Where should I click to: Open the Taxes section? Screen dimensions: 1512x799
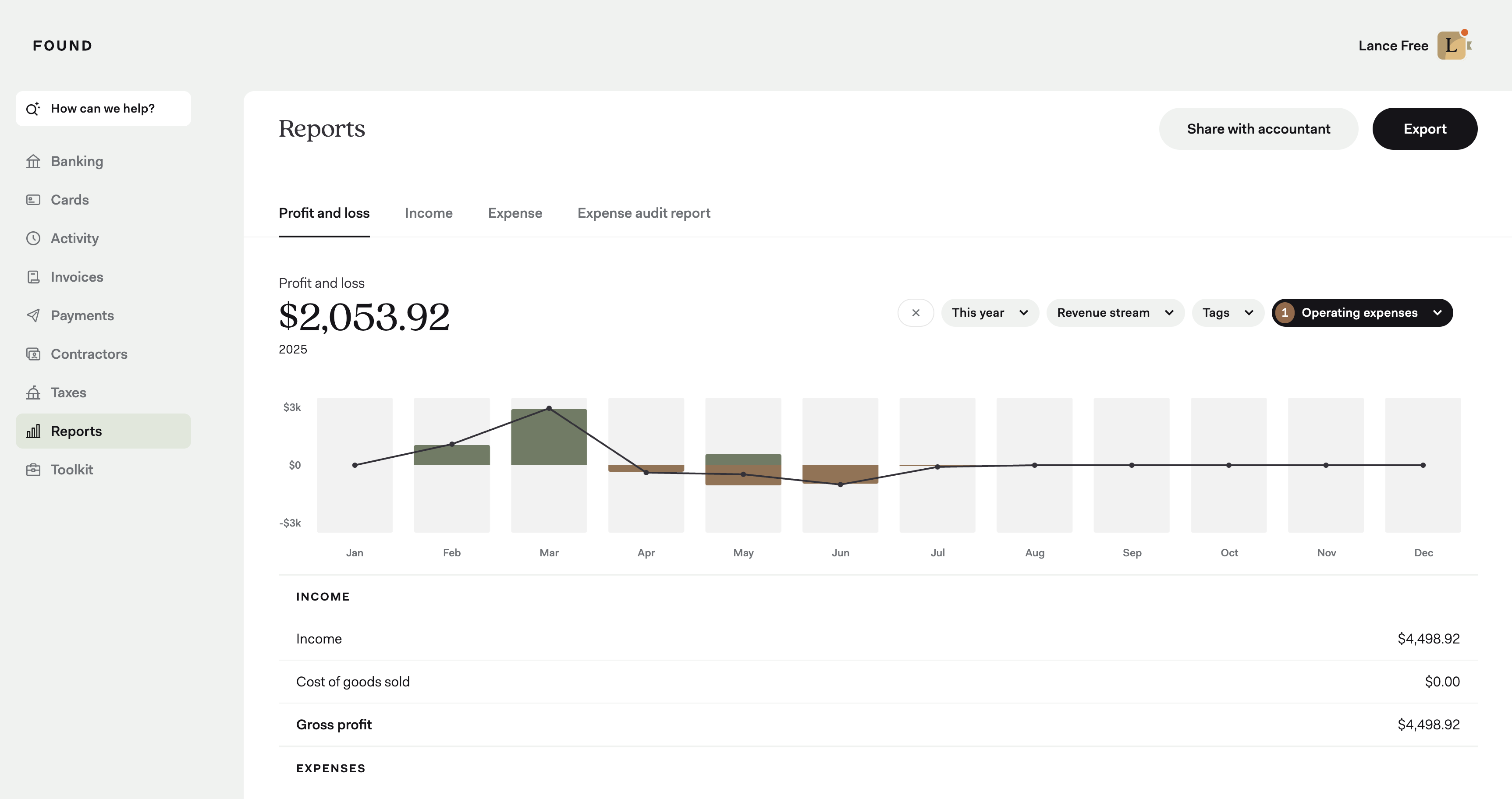103,392
